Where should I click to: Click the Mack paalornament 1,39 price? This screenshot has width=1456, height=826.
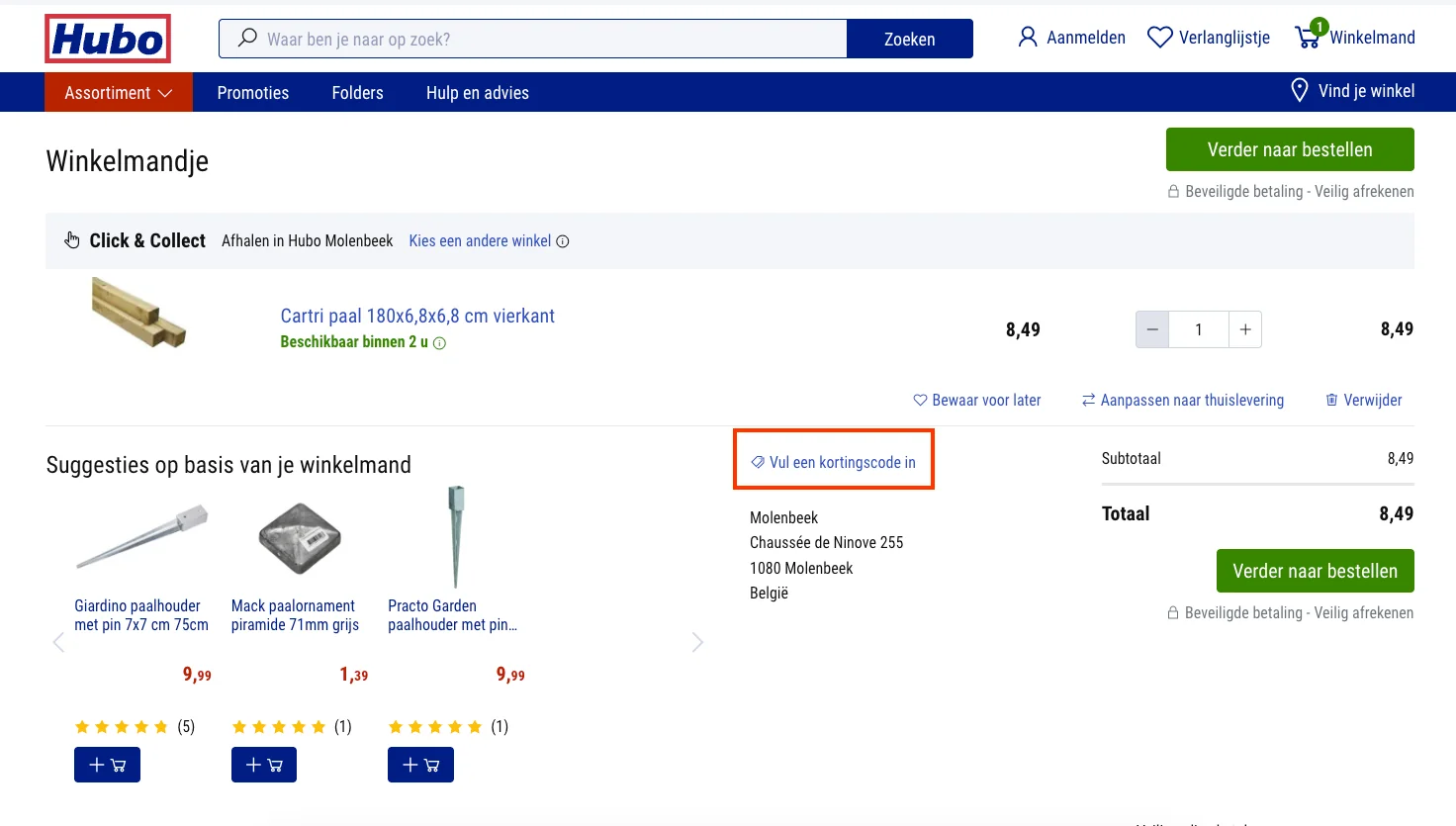[353, 675]
